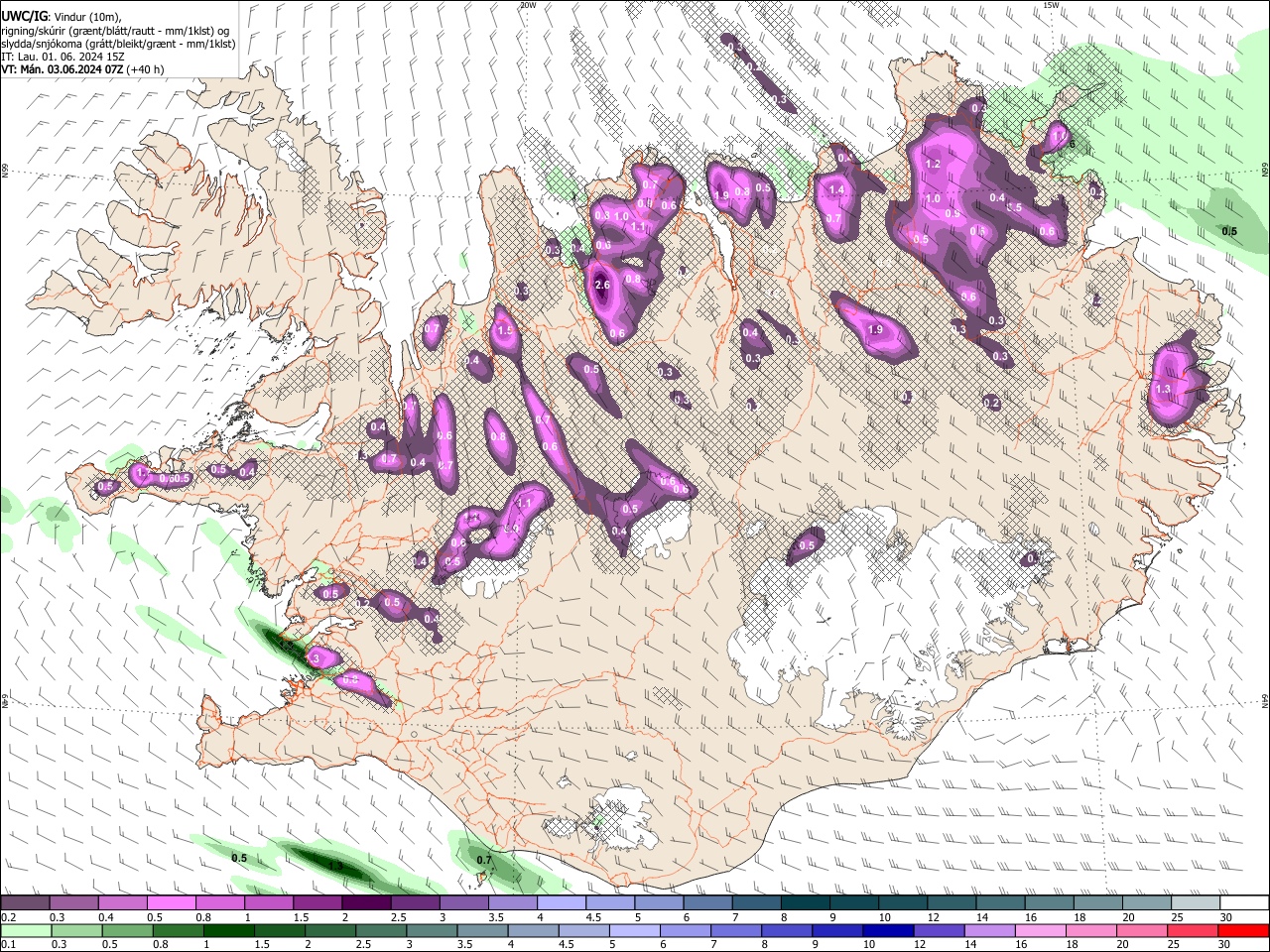Click the 1.5 snowfall value on the map
This screenshot has width=1270, height=952.
point(504,331)
